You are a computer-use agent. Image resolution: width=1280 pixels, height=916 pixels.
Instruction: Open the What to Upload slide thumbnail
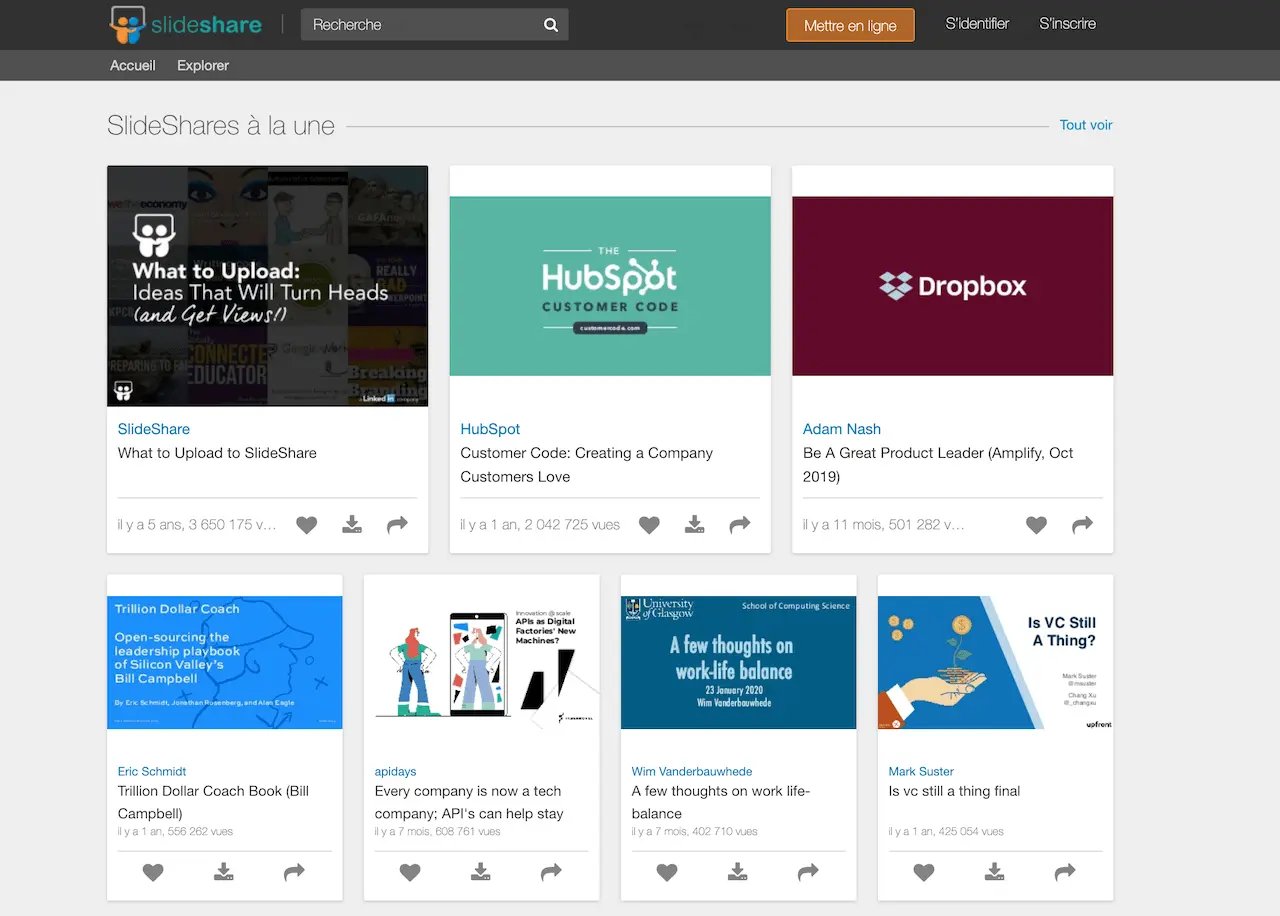pyautogui.click(x=267, y=286)
